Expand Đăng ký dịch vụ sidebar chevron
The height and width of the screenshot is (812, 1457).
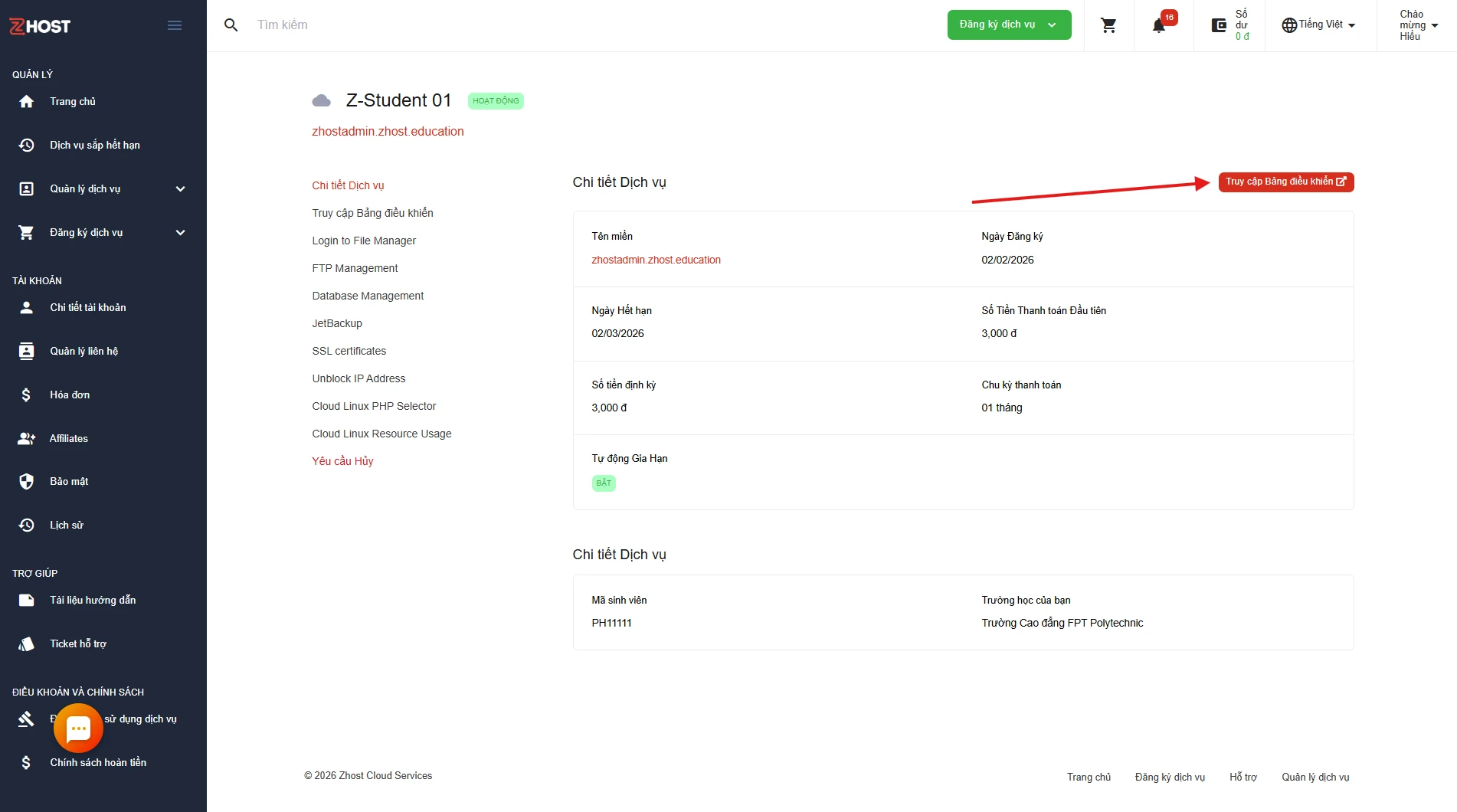coord(181,233)
